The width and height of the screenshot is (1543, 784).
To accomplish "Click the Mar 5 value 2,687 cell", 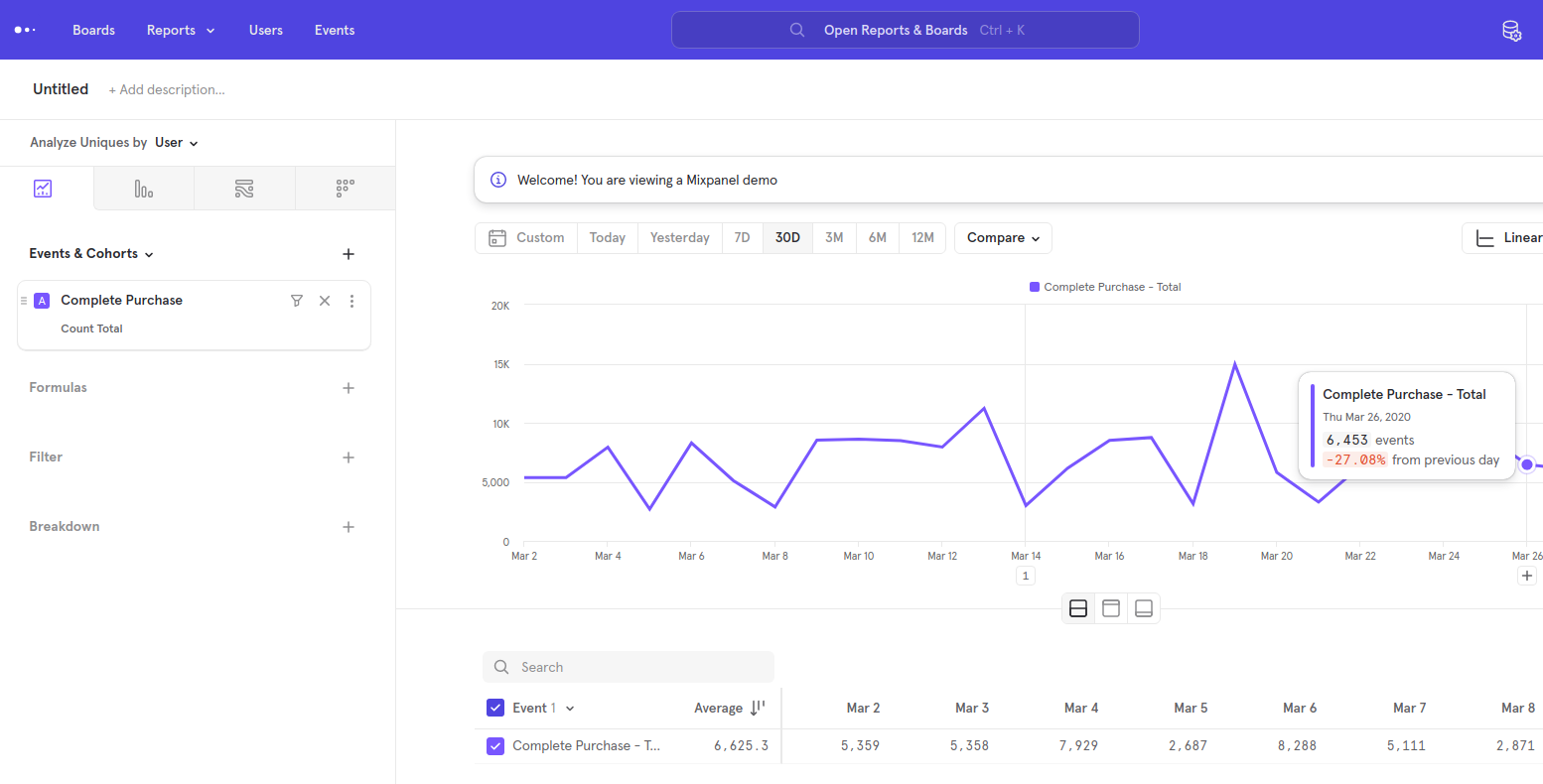I will 1188,746.
